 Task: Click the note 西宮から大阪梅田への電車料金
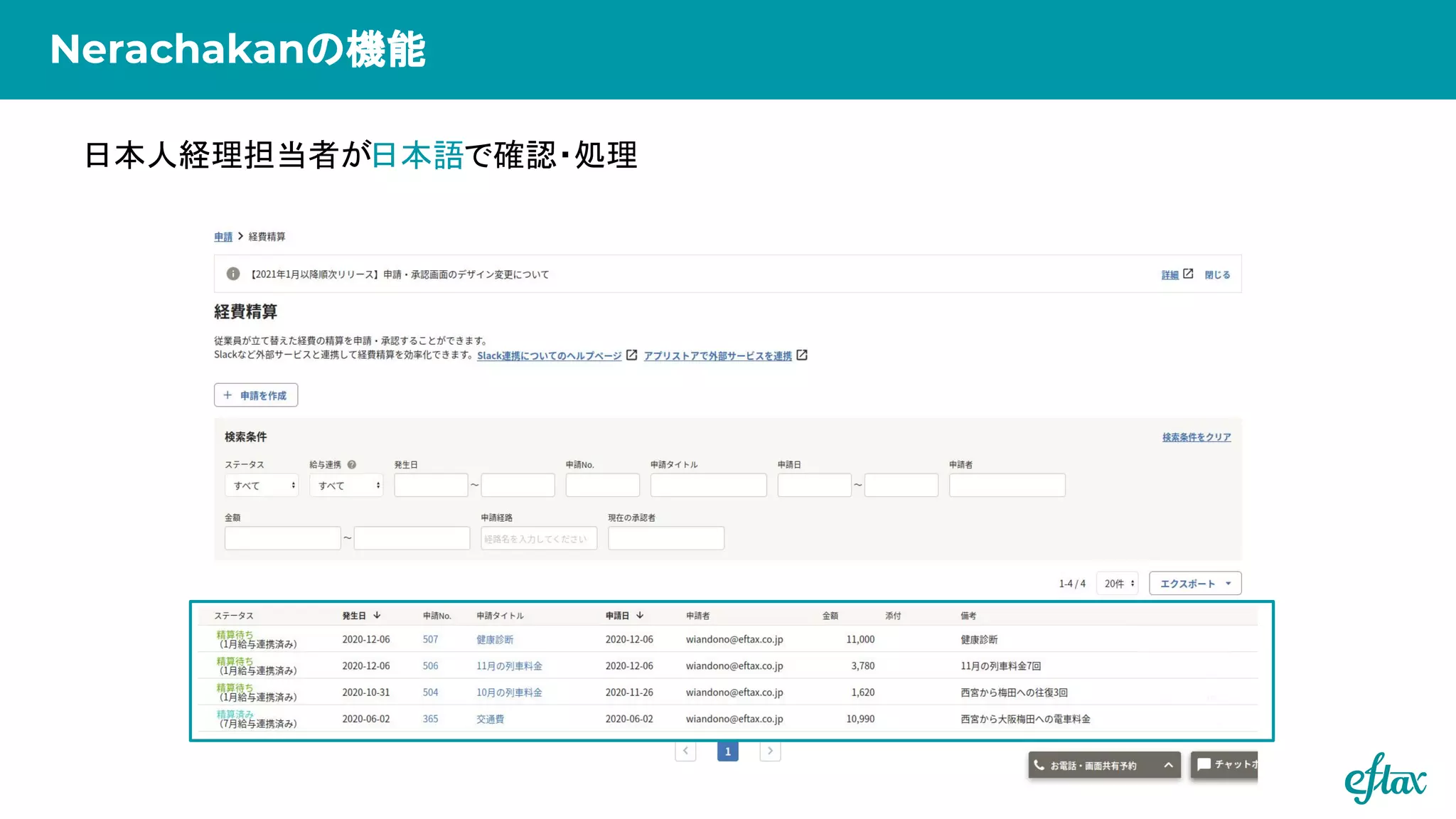tap(1025, 719)
